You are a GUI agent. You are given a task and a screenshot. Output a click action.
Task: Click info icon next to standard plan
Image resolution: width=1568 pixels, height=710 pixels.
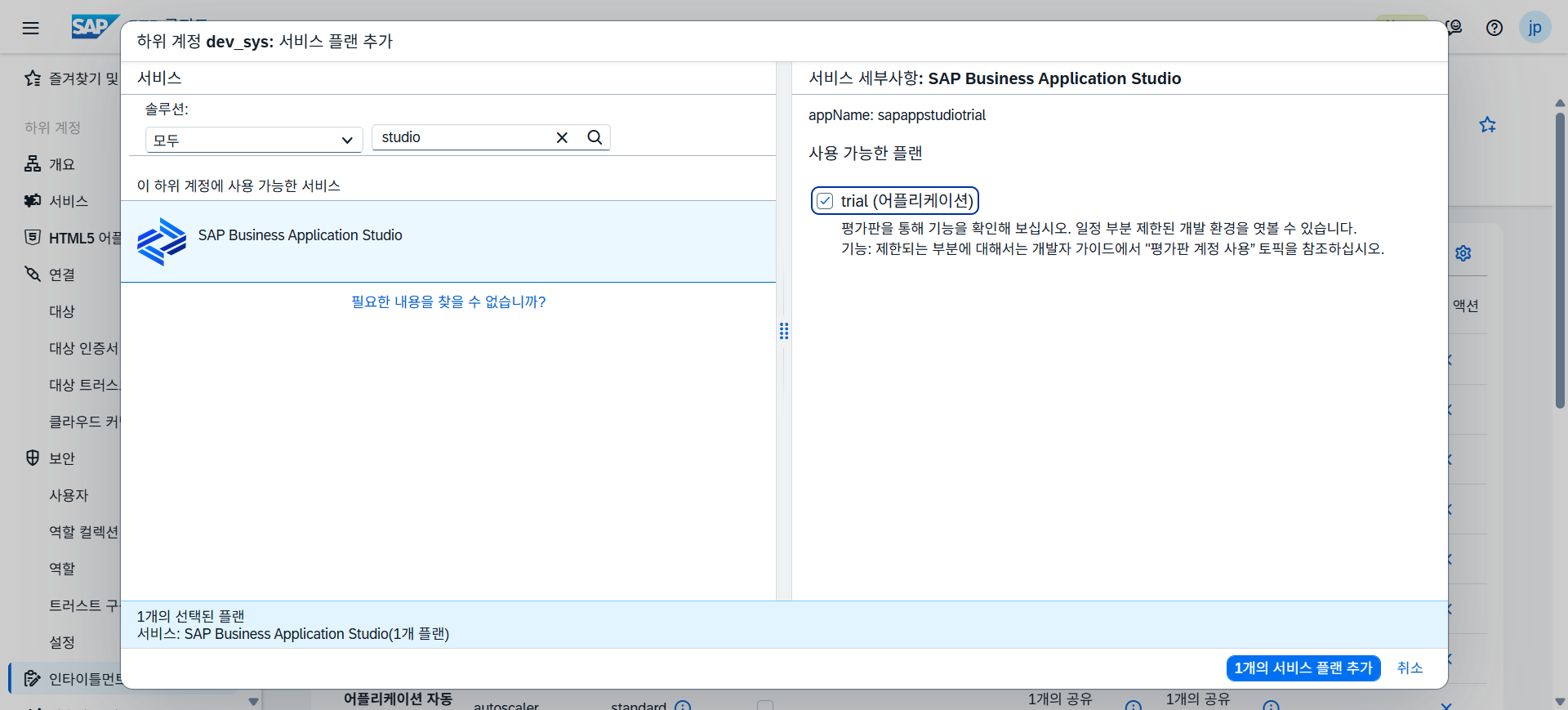[683, 706]
